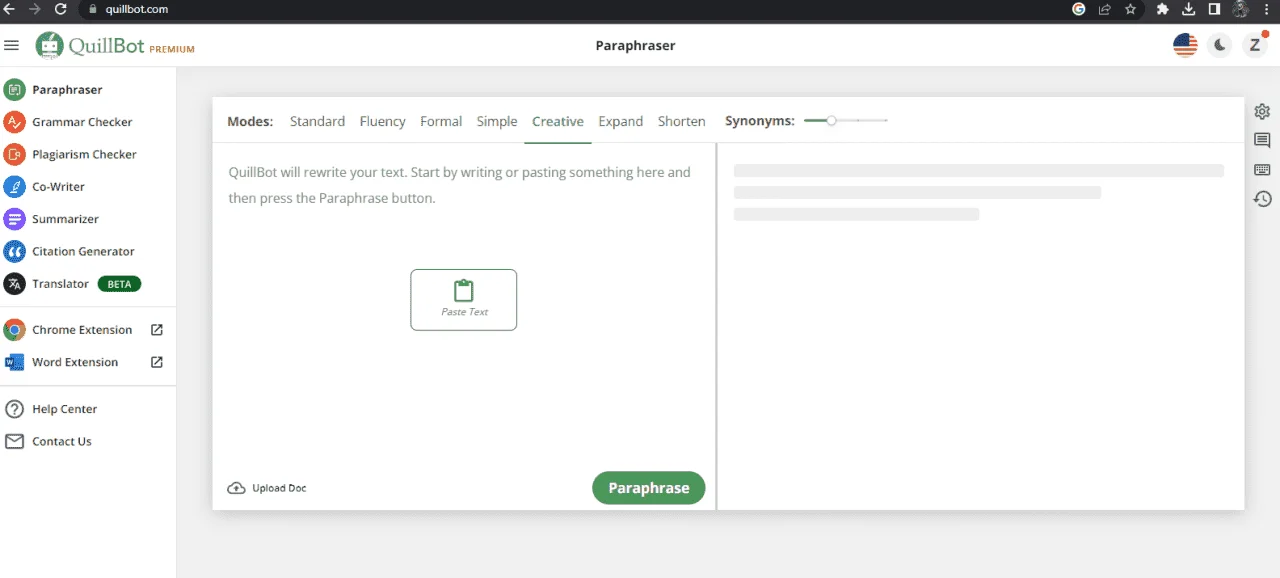
Task: Click the QuillBot robot logo
Action: [49, 45]
